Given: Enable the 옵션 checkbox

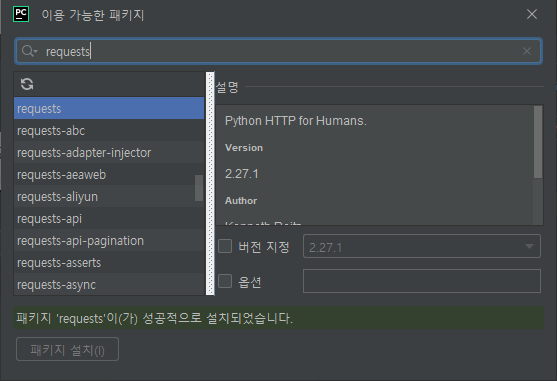Looking at the screenshot, I should pyautogui.click(x=225, y=281).
